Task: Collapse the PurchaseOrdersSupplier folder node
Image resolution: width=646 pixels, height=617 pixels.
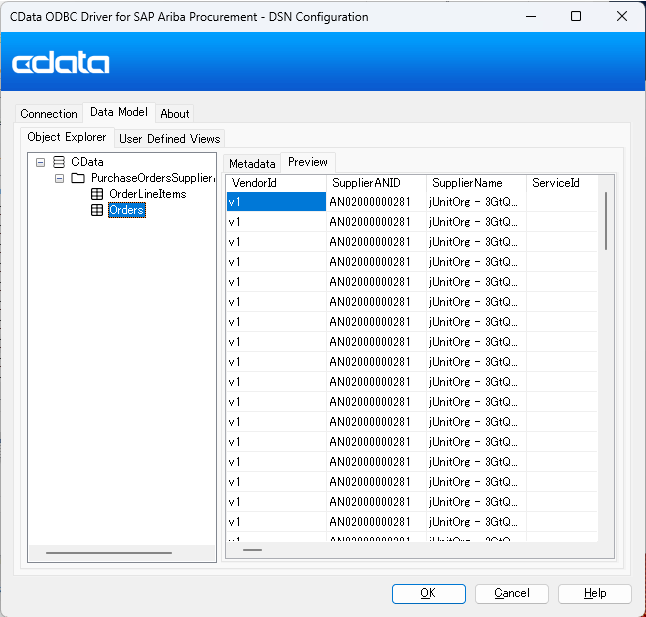Action: [x=59, y=178]
